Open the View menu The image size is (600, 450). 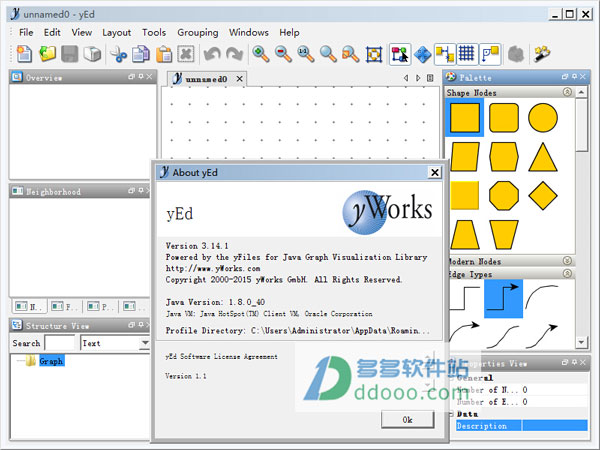82,33
